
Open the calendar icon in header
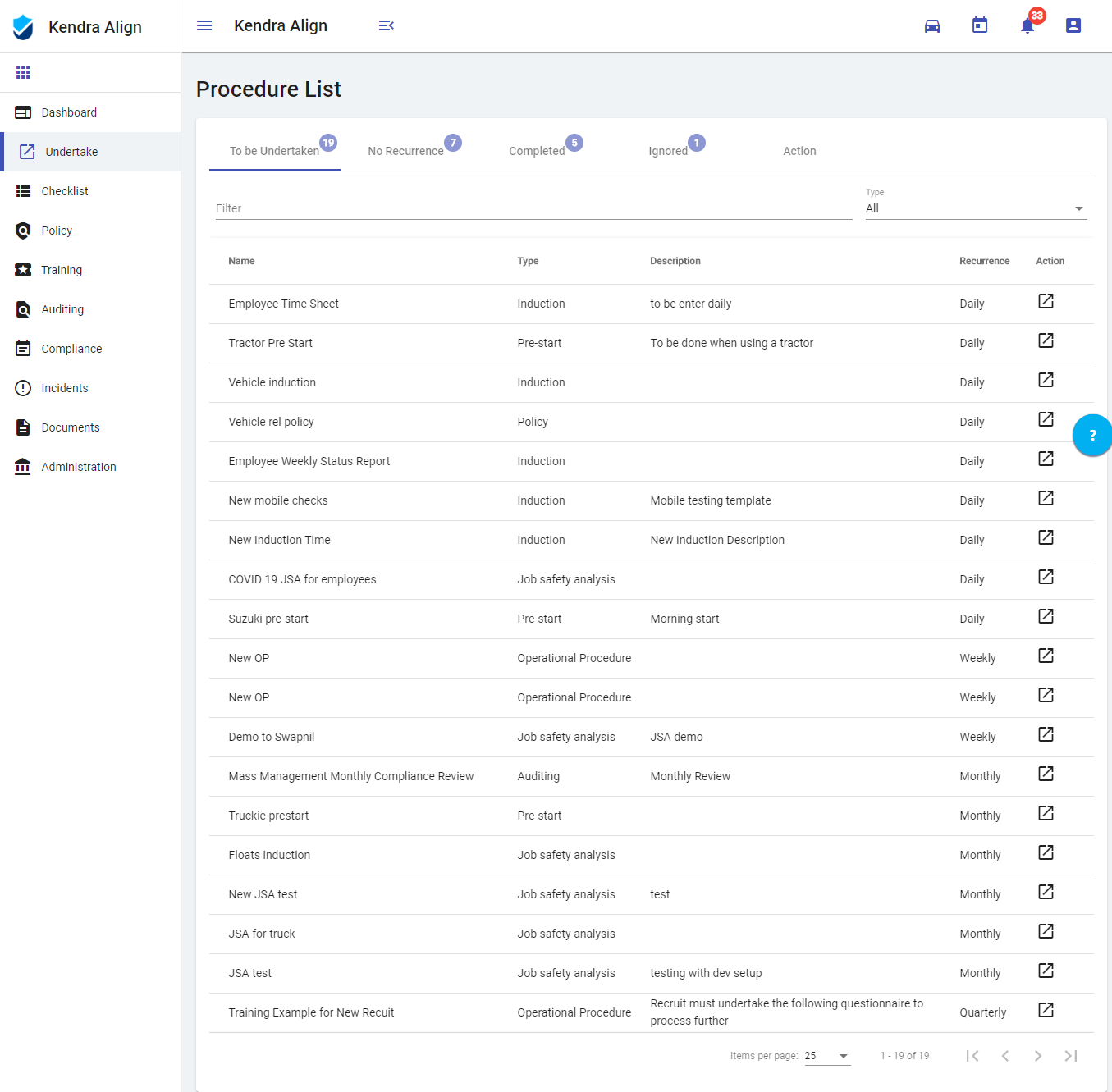pos(980,25)
